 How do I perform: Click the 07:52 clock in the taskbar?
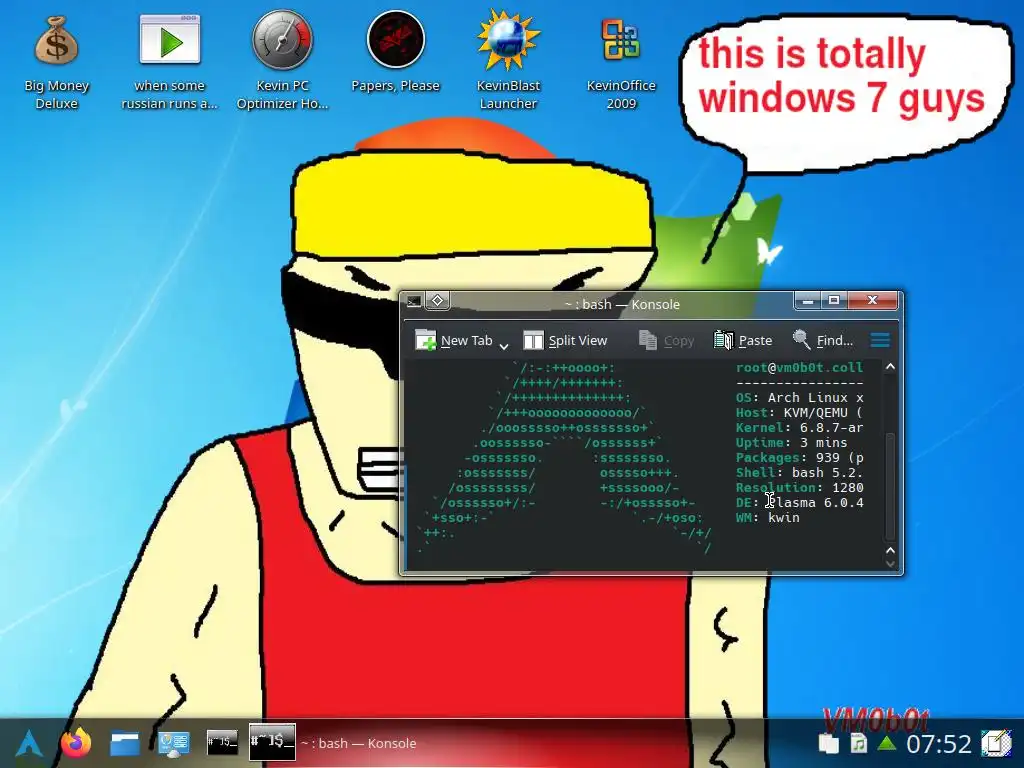(938, 743)
